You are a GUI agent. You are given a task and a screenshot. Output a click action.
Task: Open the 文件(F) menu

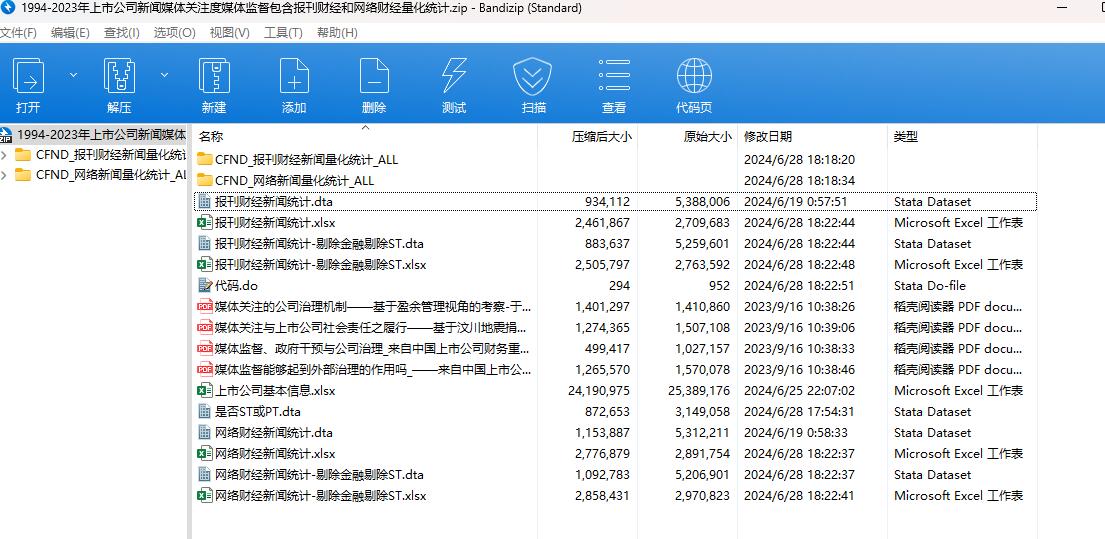(18, 32)
